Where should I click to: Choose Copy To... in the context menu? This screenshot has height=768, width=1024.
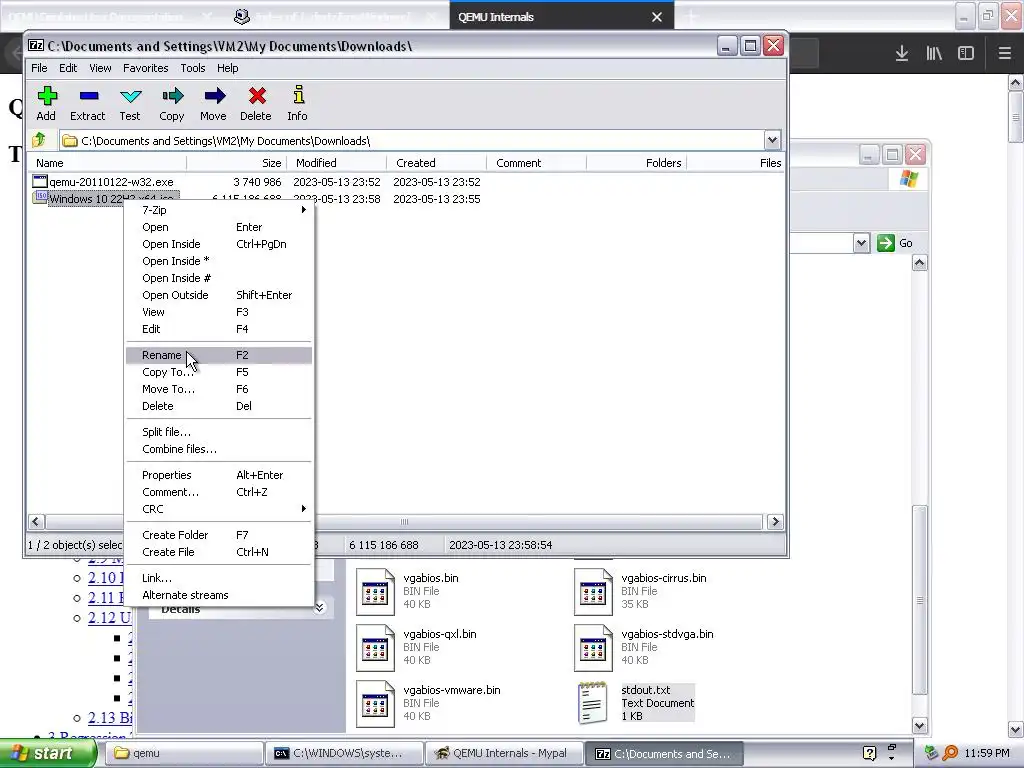pyautogui.click(x=218, y=372)
